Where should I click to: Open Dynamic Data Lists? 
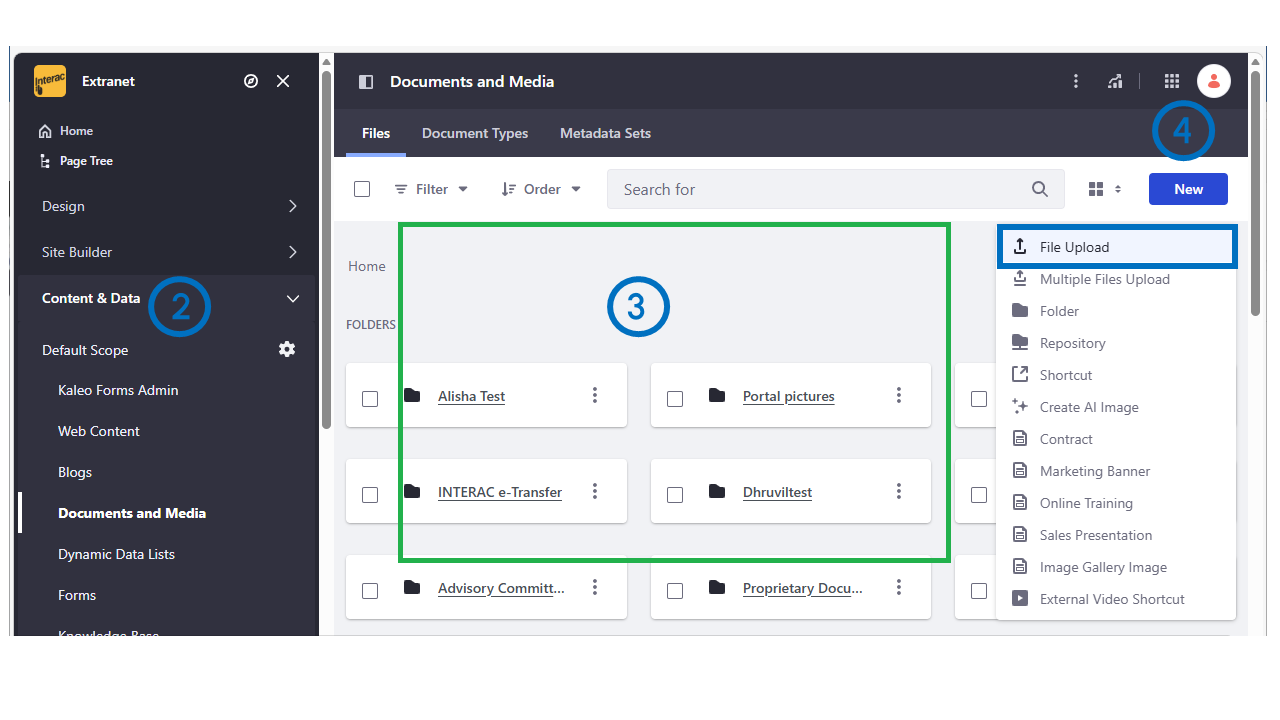tap(116, 554)
